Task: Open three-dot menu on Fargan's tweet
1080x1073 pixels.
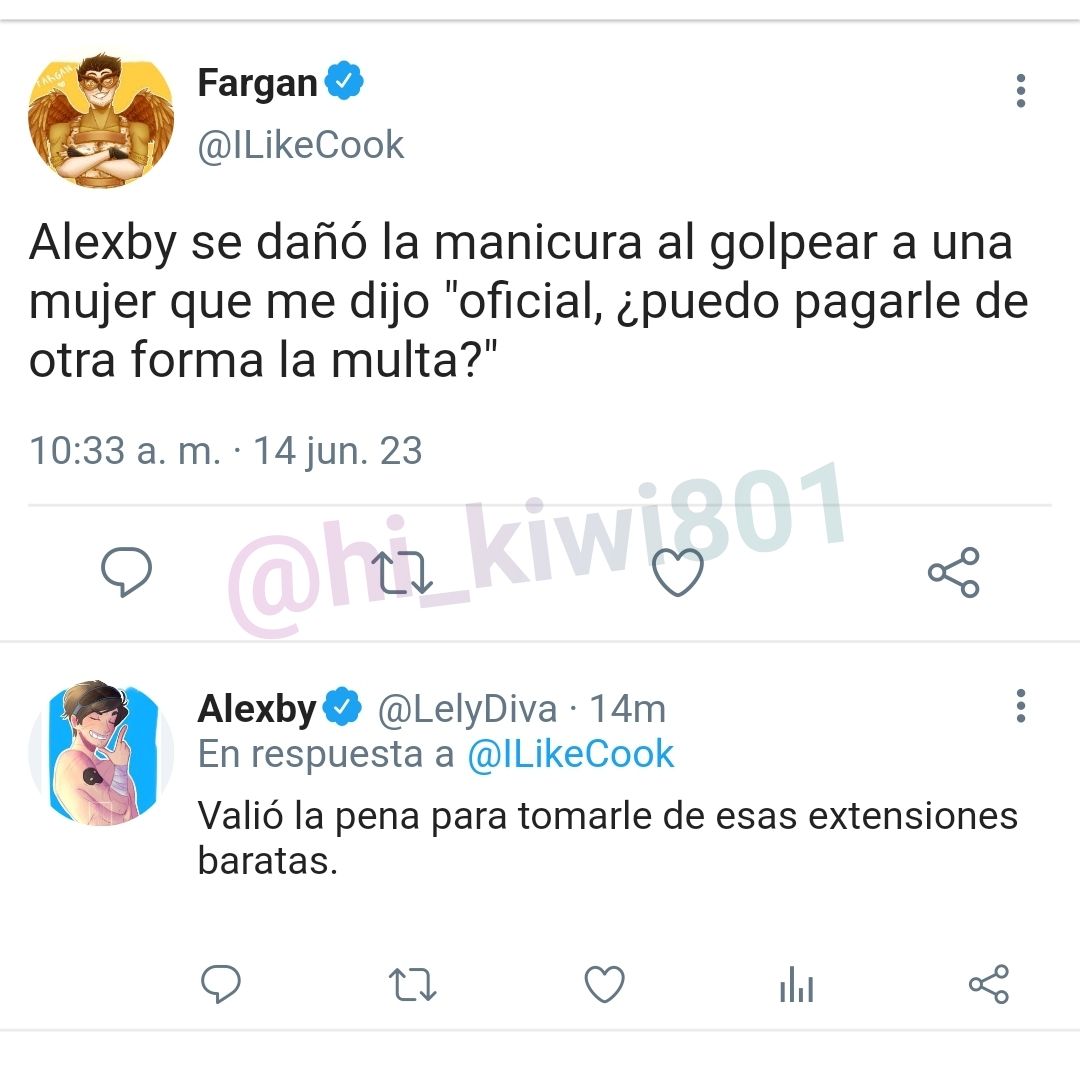Action: (x=1021, y=90)
